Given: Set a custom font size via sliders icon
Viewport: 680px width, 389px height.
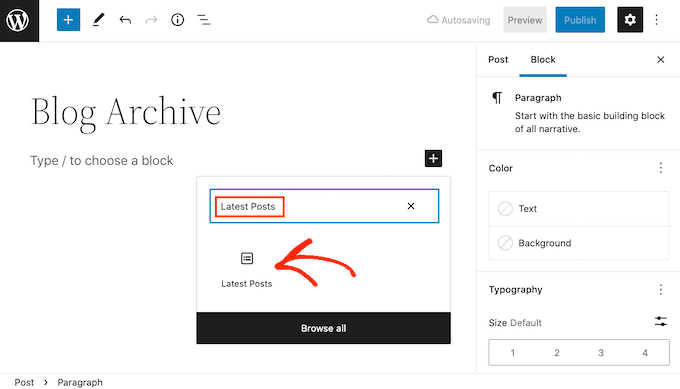Looking at the screenshot, I should click(660, 322).
